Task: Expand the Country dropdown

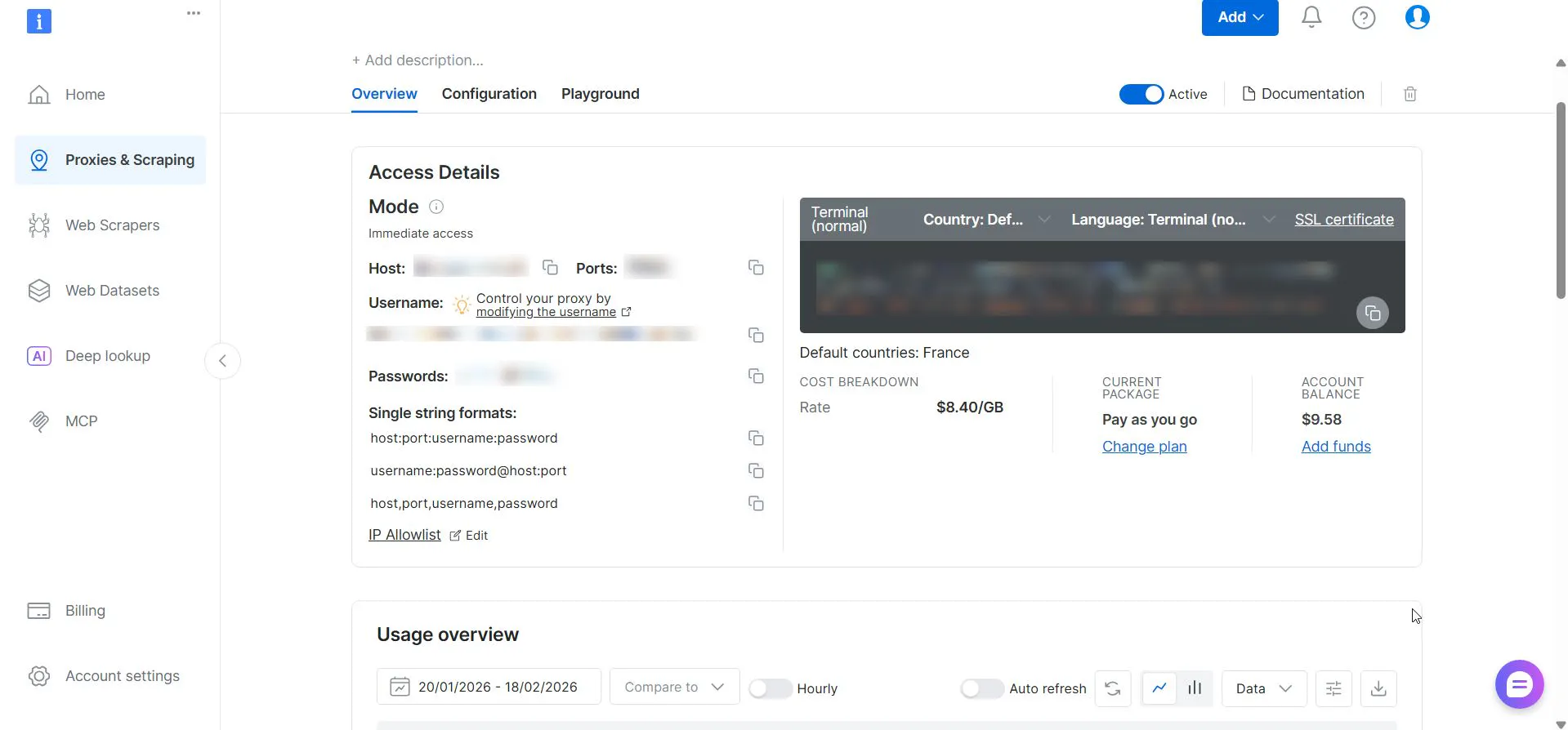Action: pyautogui.click(x=985, y=220)
